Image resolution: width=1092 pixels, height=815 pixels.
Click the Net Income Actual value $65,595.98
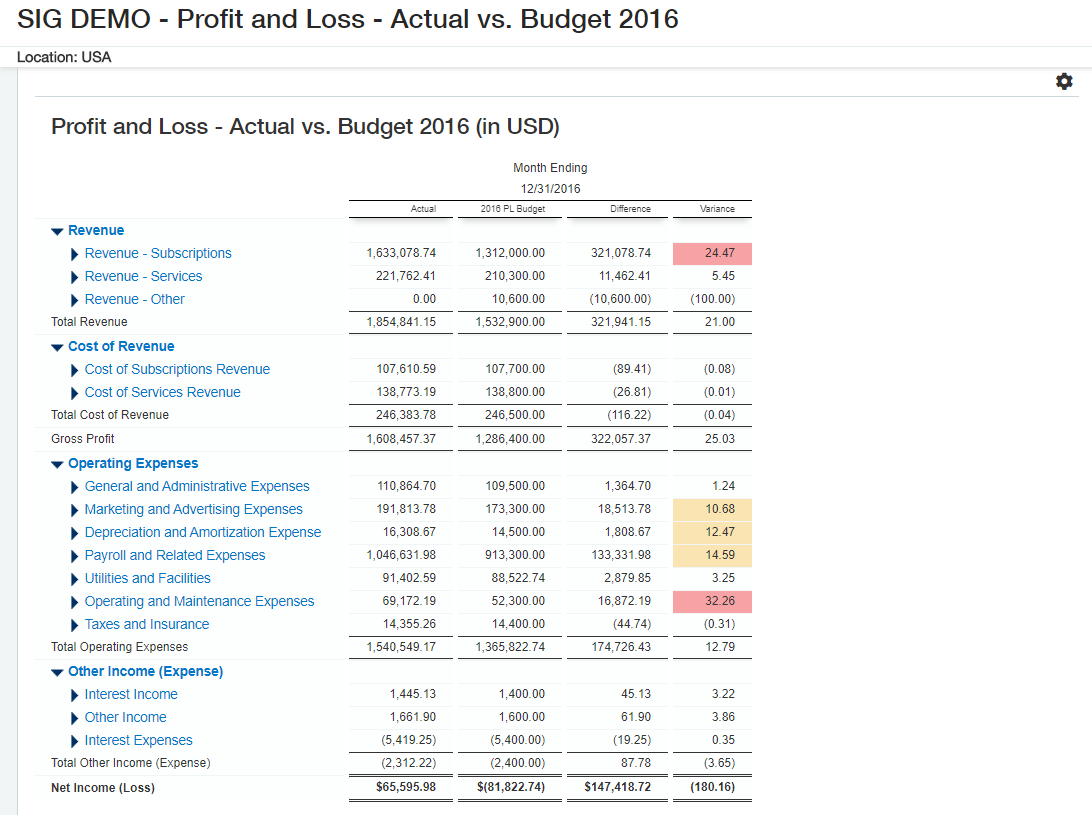click(399, 788)
